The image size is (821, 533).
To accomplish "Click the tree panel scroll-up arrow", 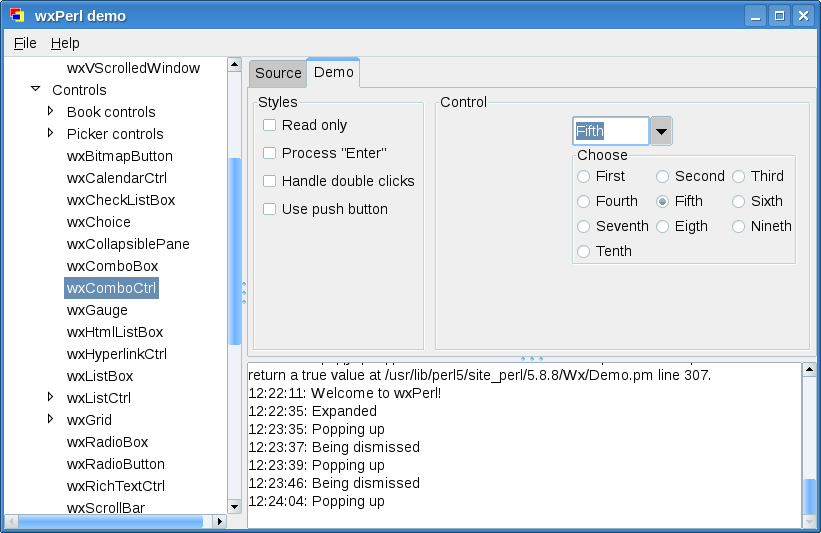I will [x=235, y=65].
